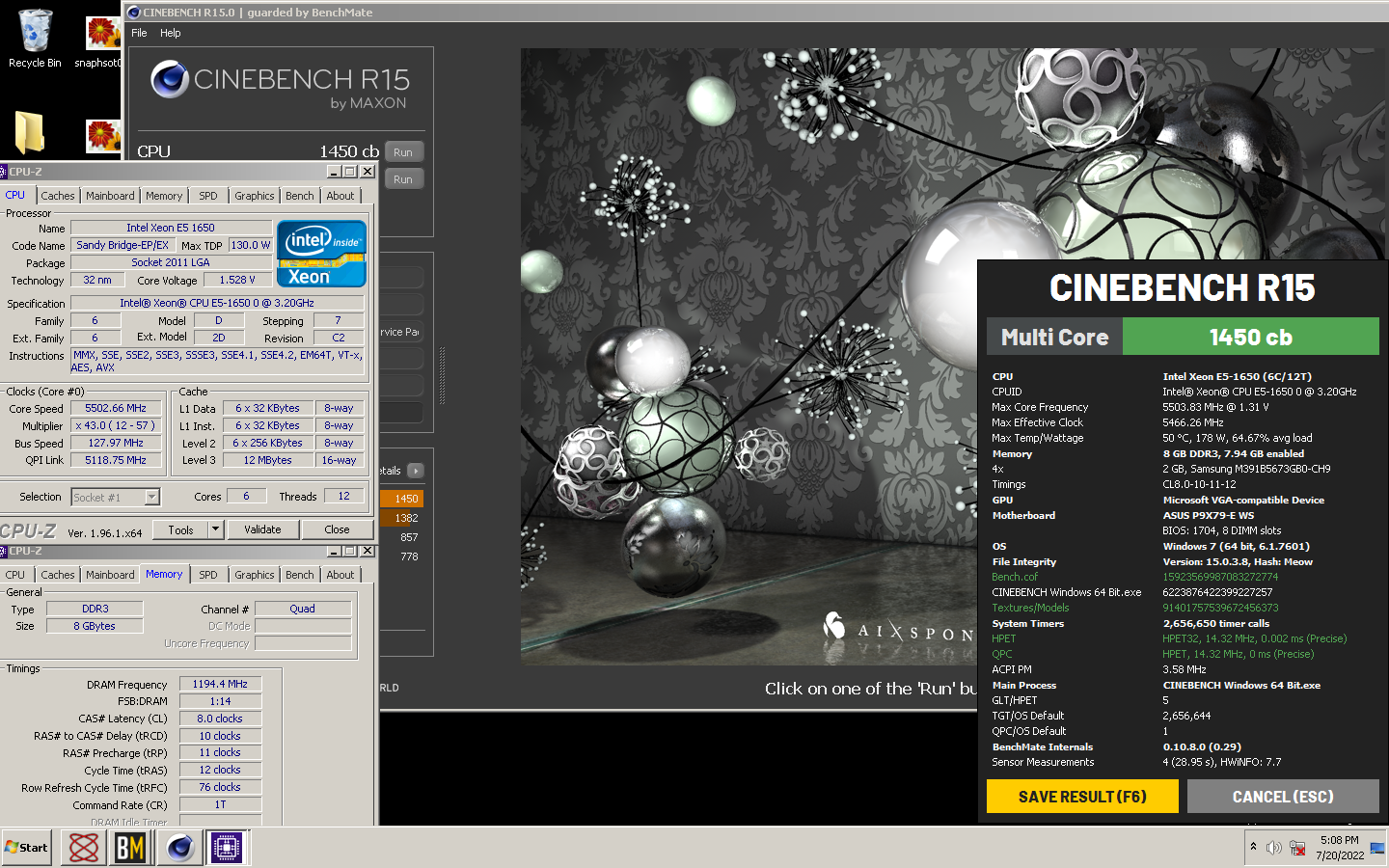Click the Core Voltage value 1.528 V
The width and height of the screenshot is (1389, 868).
click(236, 280)
